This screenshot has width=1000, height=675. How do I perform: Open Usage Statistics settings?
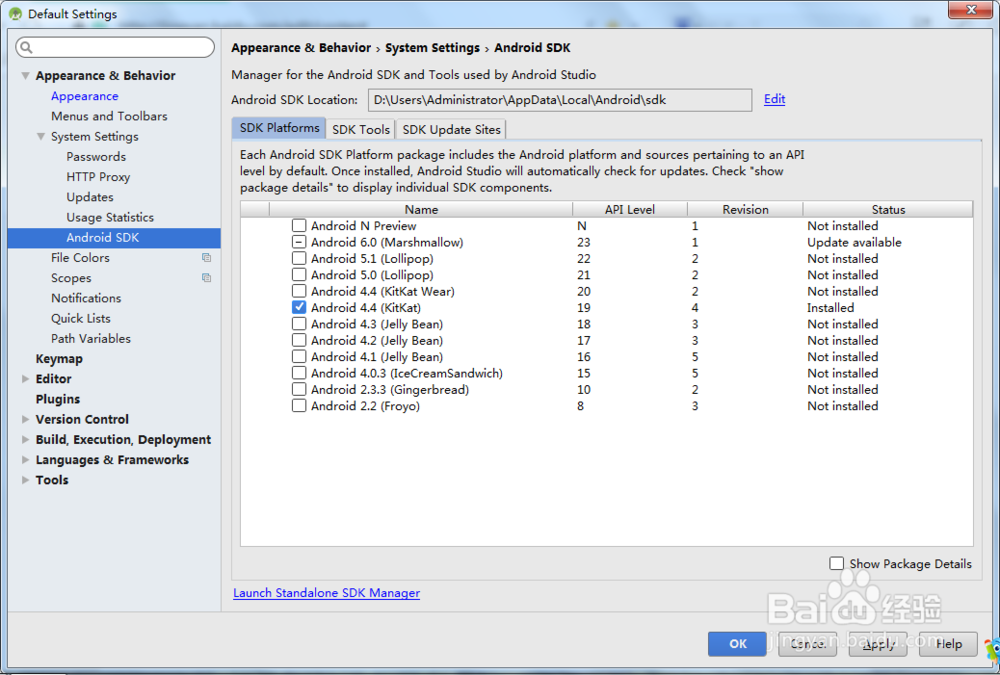[110, 218]
